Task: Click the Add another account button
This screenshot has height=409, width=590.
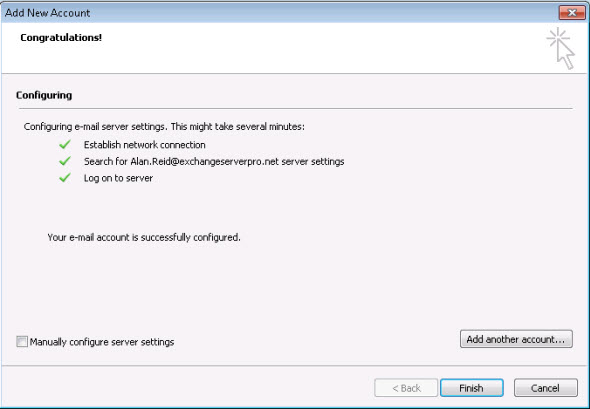Action: pos(516,339)
